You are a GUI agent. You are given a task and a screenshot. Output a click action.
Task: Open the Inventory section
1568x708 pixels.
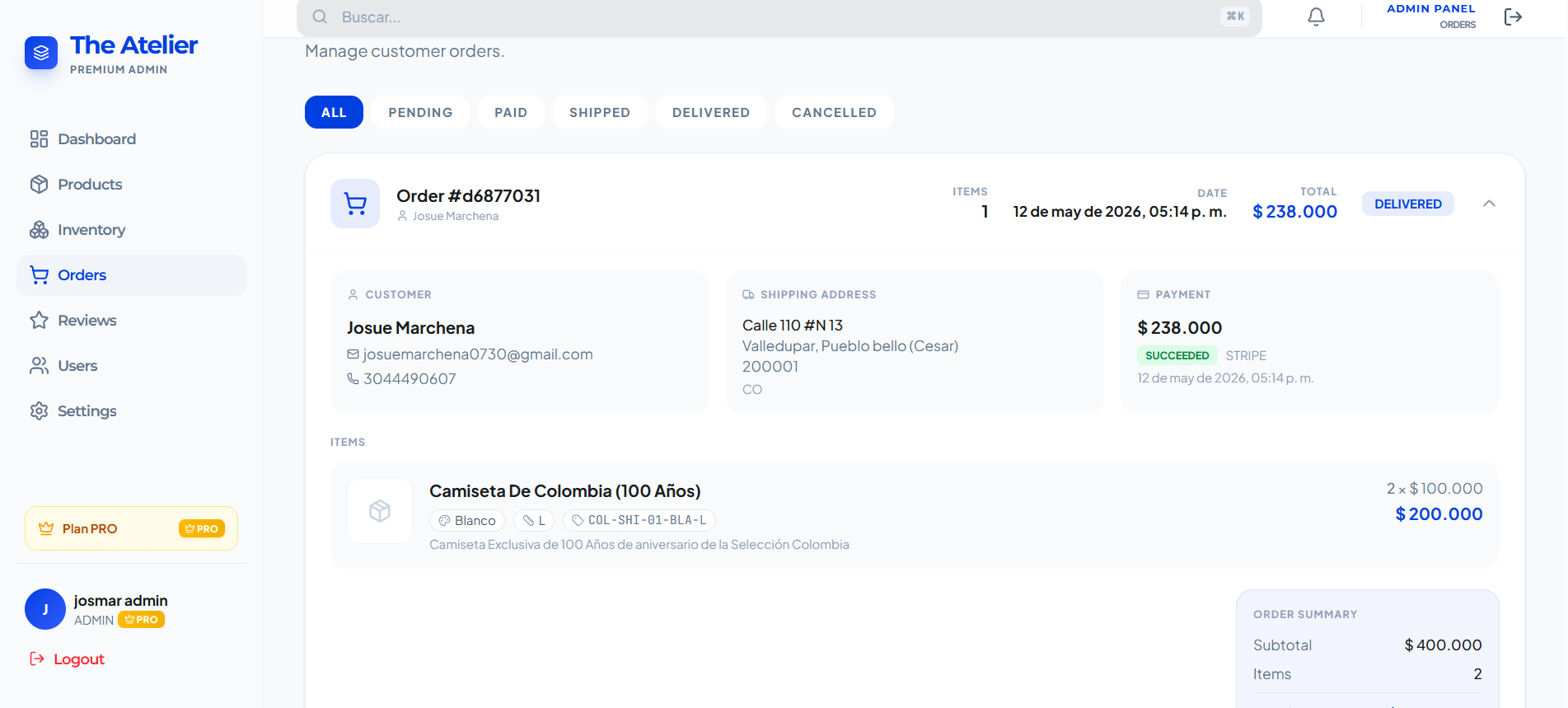(131, 230)
